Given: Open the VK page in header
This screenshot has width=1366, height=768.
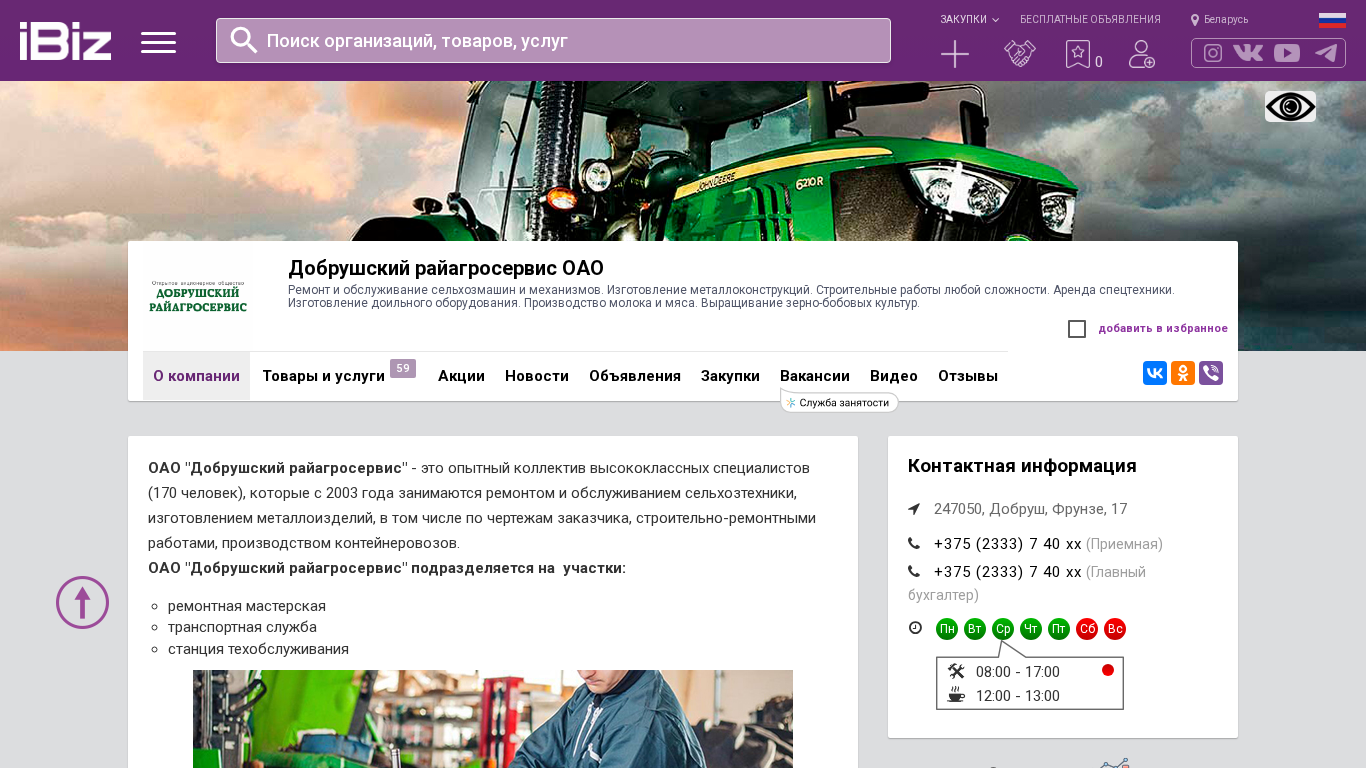Looking at the screenshot, I should click(x=1248, y=53).
